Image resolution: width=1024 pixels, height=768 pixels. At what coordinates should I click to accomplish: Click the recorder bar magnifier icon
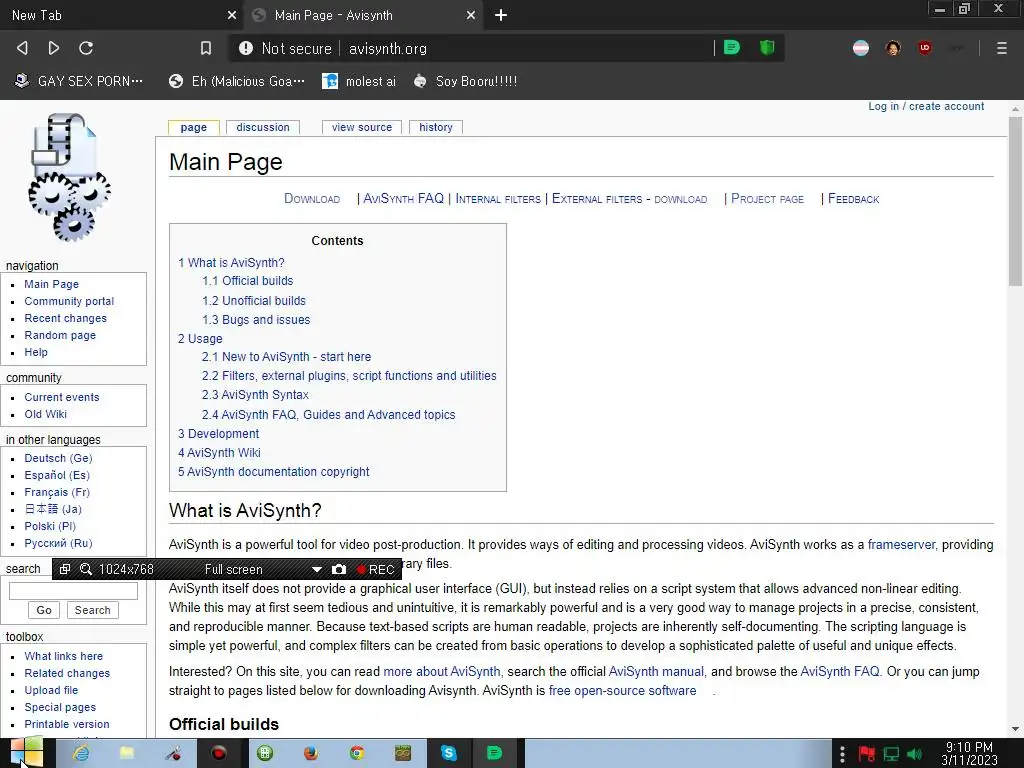86,569
